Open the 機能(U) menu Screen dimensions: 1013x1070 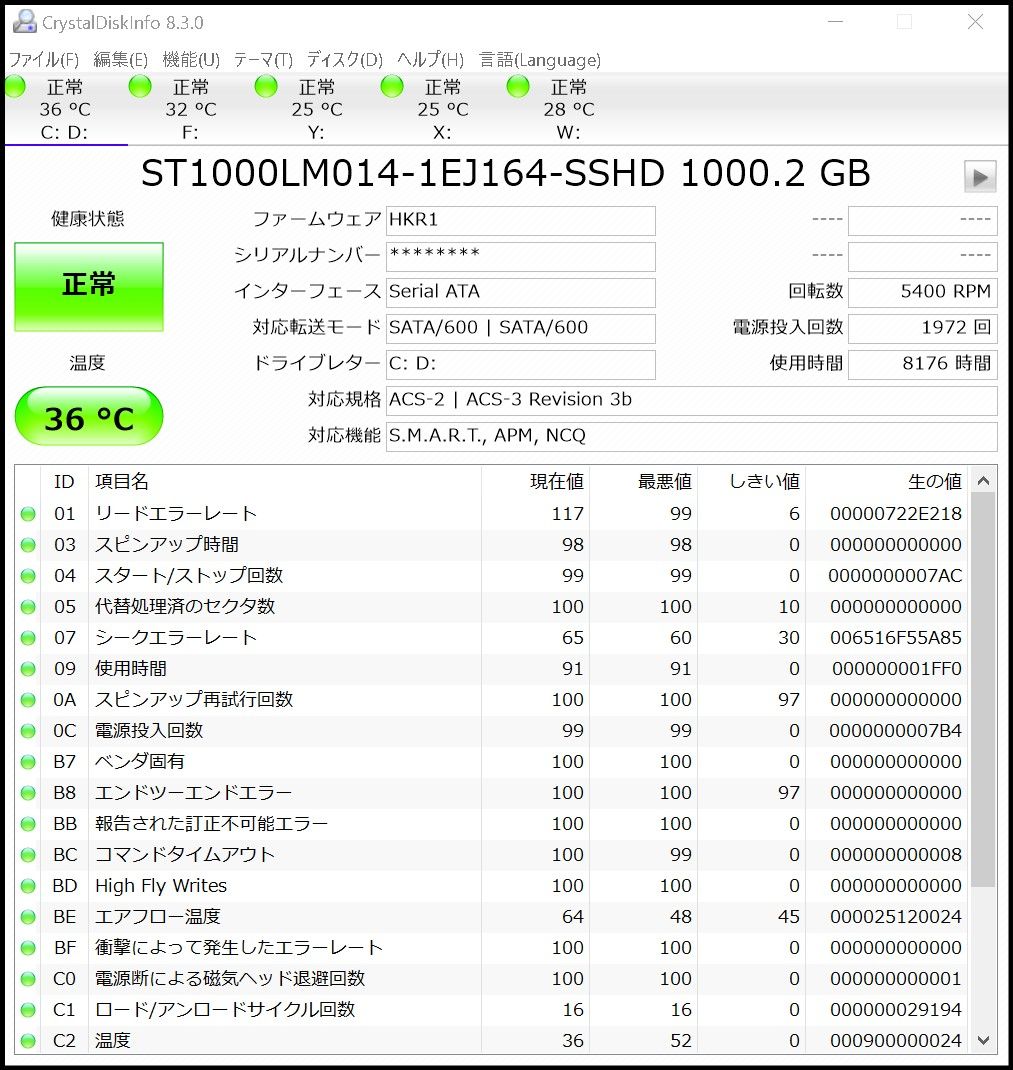coord(190,60)
